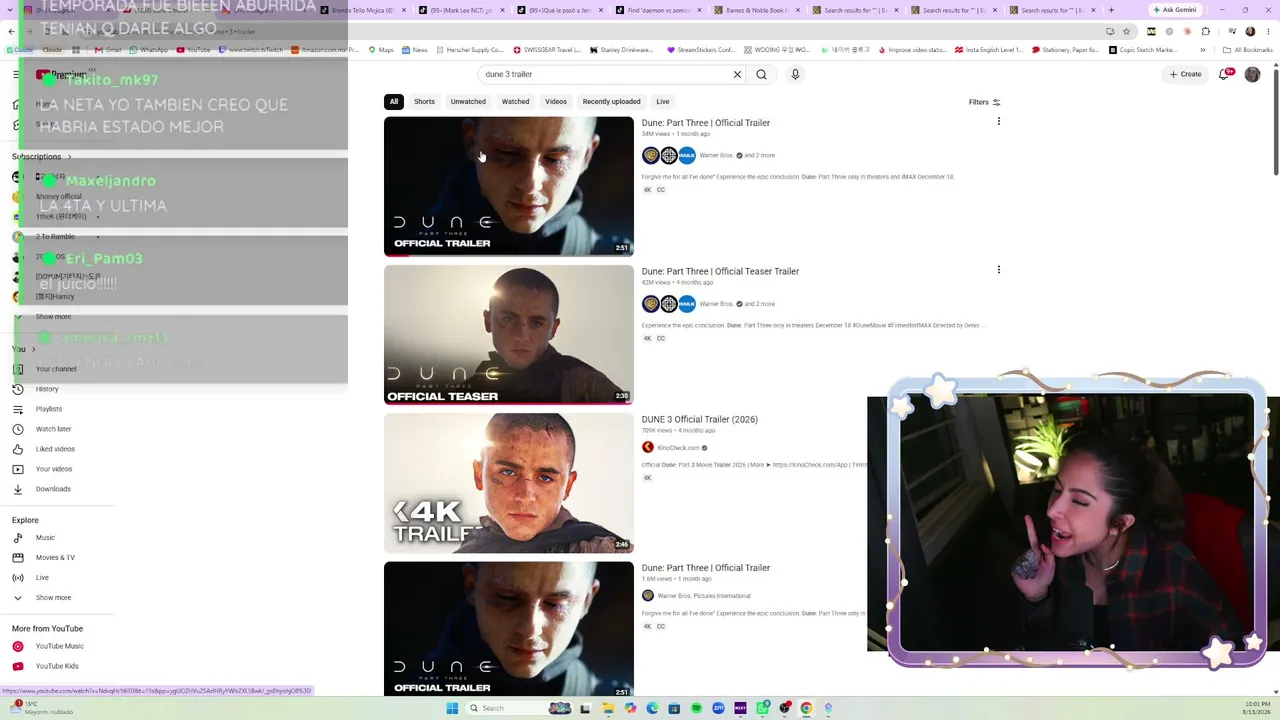Open Liked videos in sidebar

pyautogui.click(x=55, y=449)
